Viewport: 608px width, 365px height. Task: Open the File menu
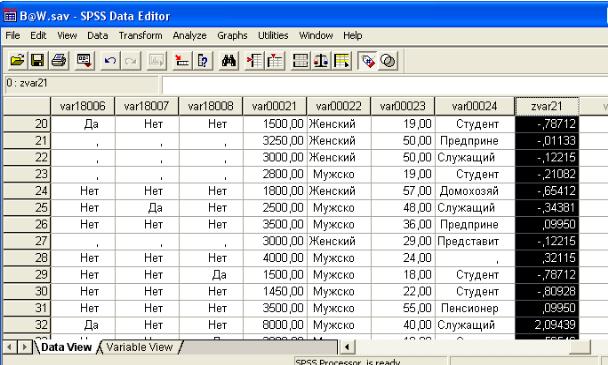click(x=12, y=36)
